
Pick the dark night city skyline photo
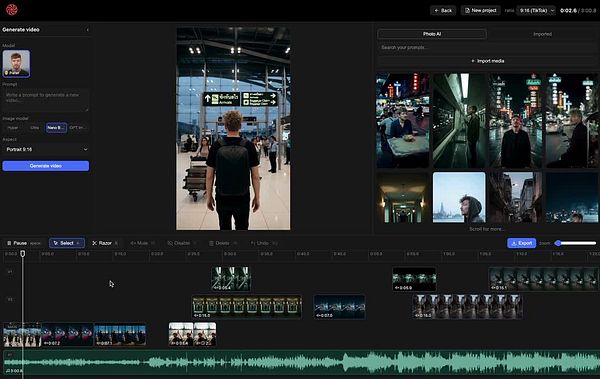click(572, 197)
